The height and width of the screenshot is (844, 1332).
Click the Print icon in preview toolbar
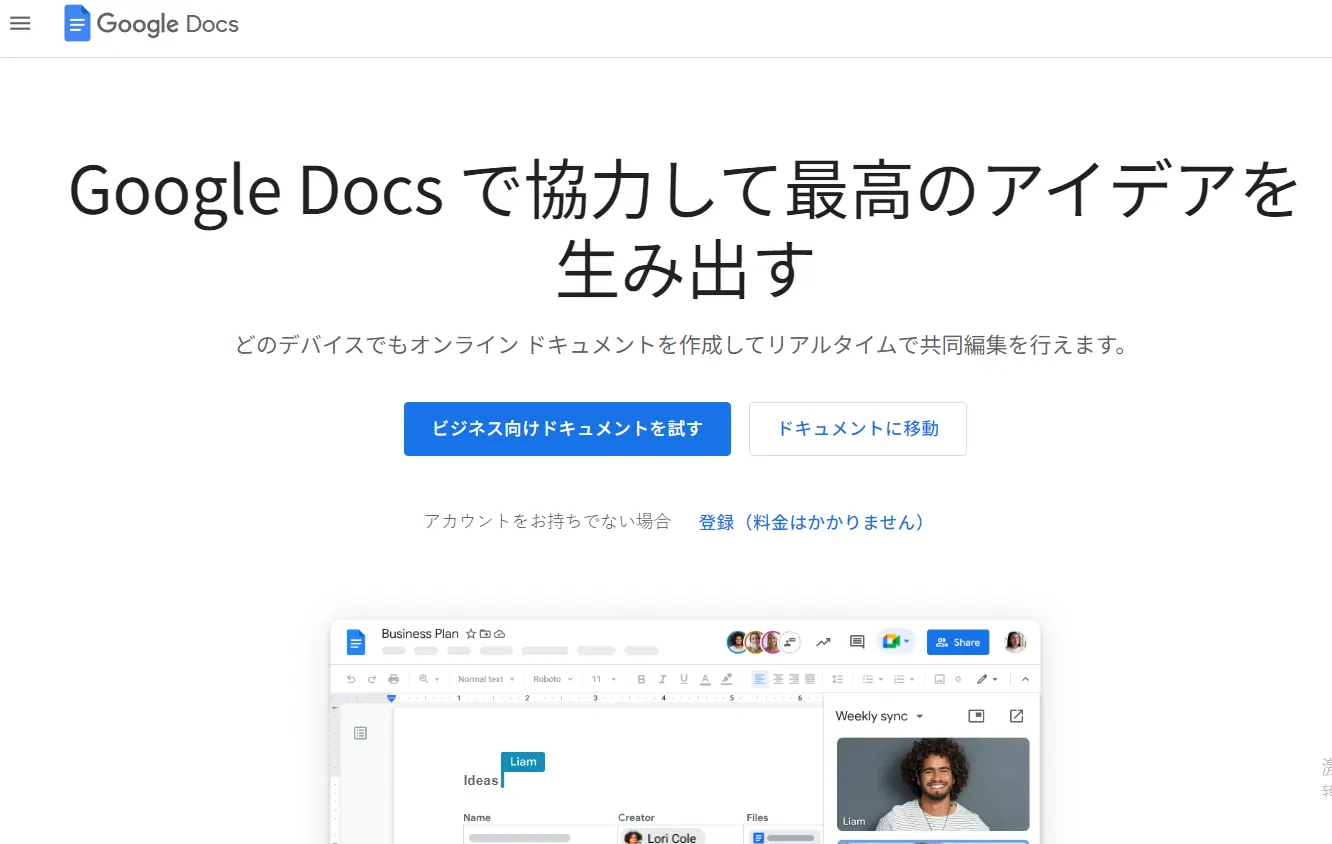coord(393,679)
